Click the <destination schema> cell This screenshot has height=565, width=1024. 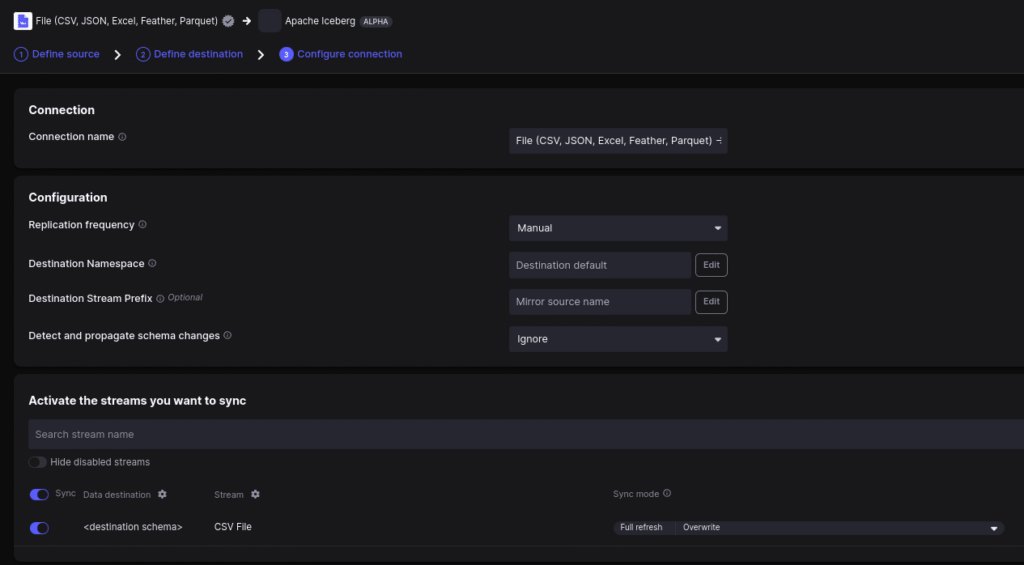[133, 527]
